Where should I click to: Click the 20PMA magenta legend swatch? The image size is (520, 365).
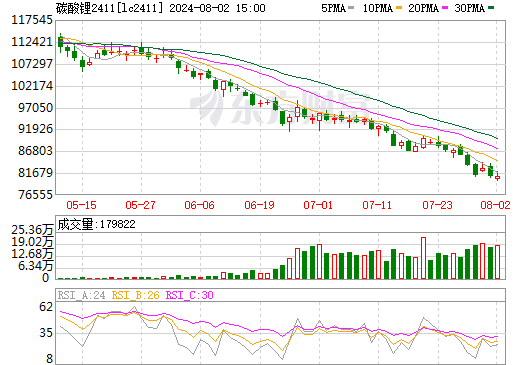pos(445,8)
